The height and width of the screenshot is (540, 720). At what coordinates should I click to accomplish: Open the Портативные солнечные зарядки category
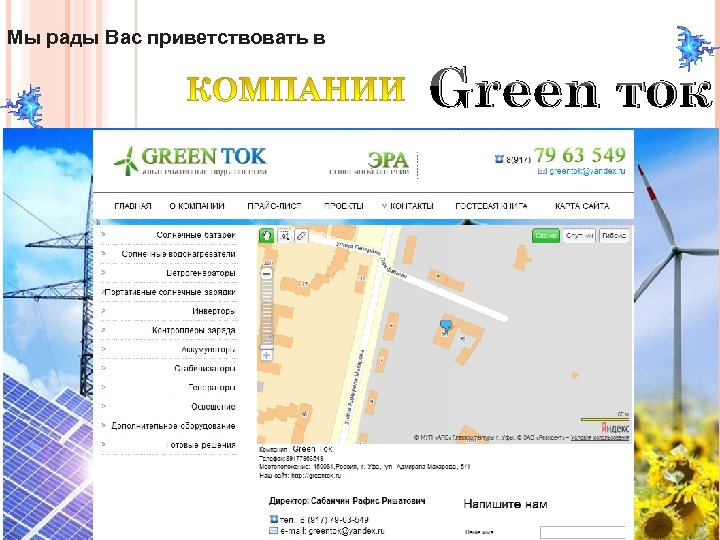170,292
